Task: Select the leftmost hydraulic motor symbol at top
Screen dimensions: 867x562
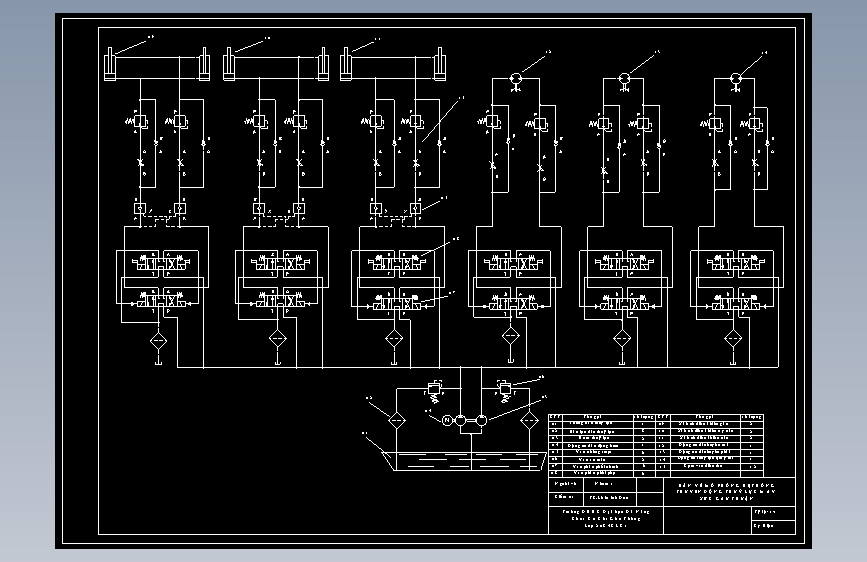Action: (515, 79)
